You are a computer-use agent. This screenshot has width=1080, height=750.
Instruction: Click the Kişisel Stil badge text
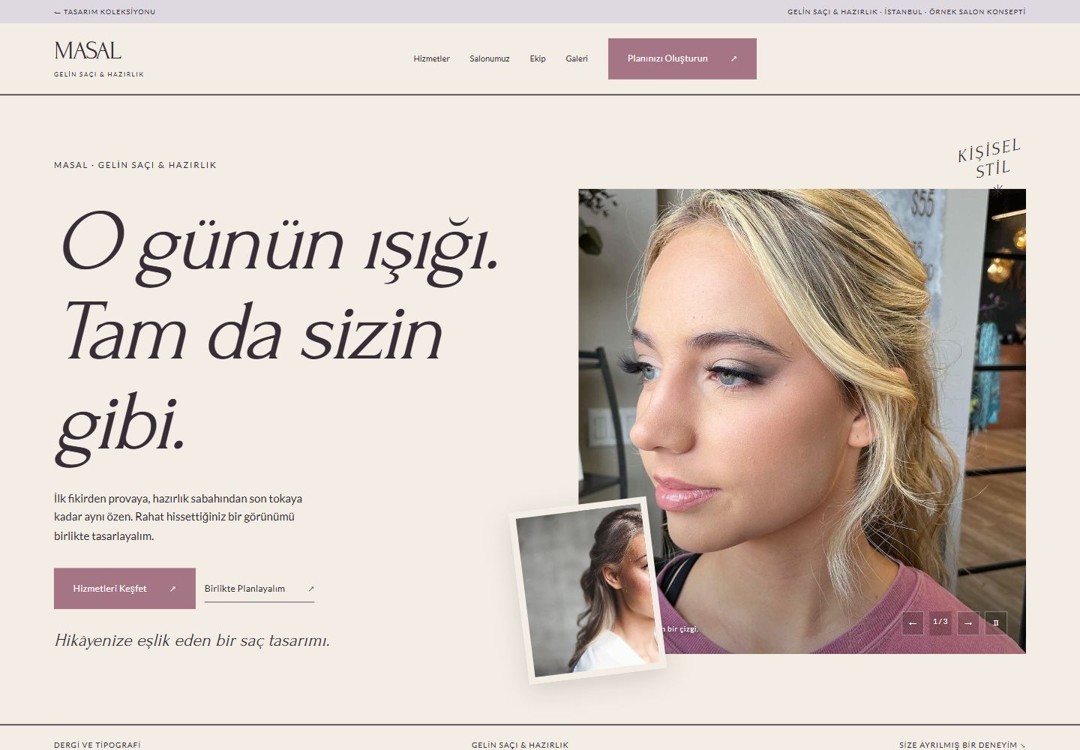pos(989,159)
